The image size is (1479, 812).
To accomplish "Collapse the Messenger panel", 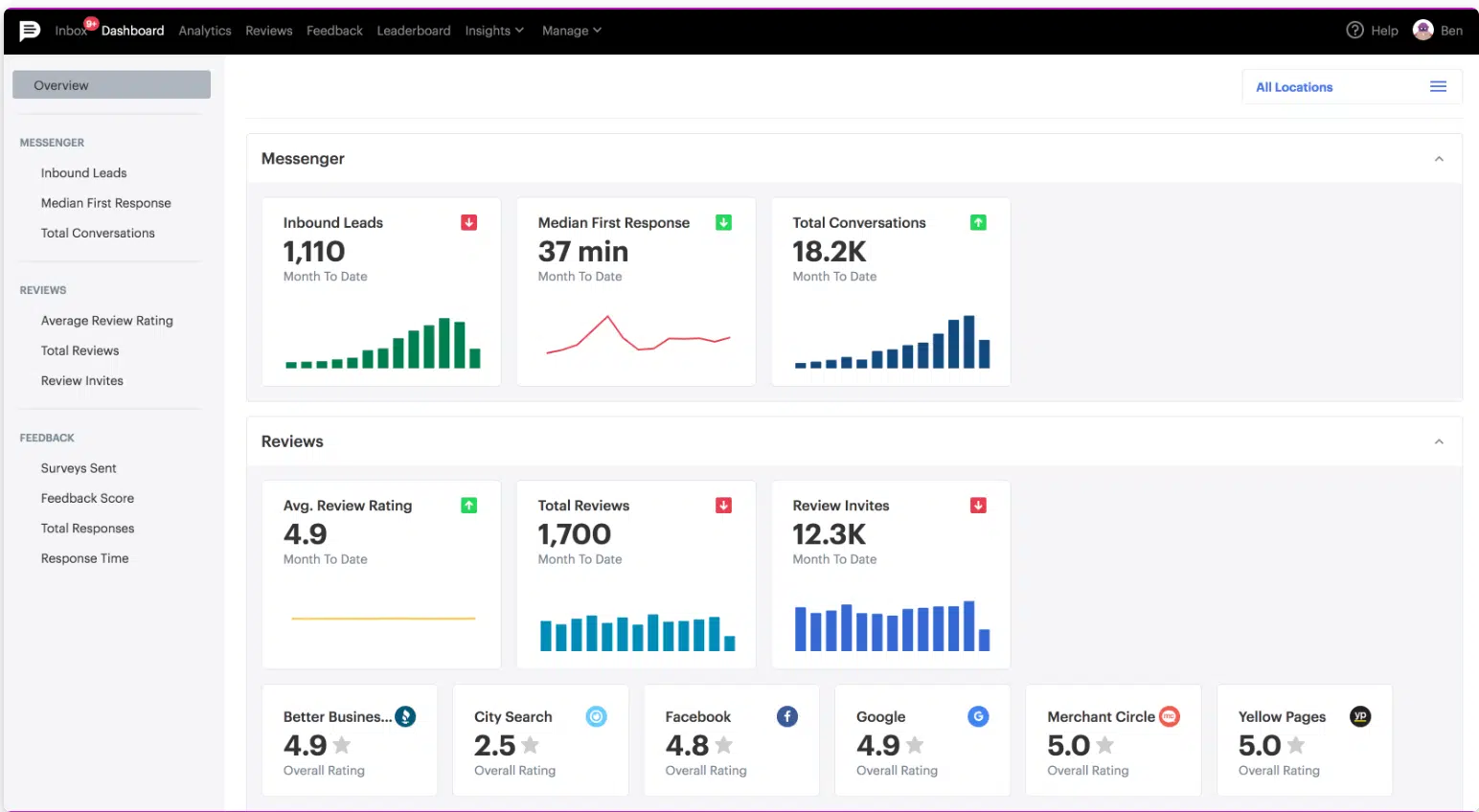I will coord(1438,159).
